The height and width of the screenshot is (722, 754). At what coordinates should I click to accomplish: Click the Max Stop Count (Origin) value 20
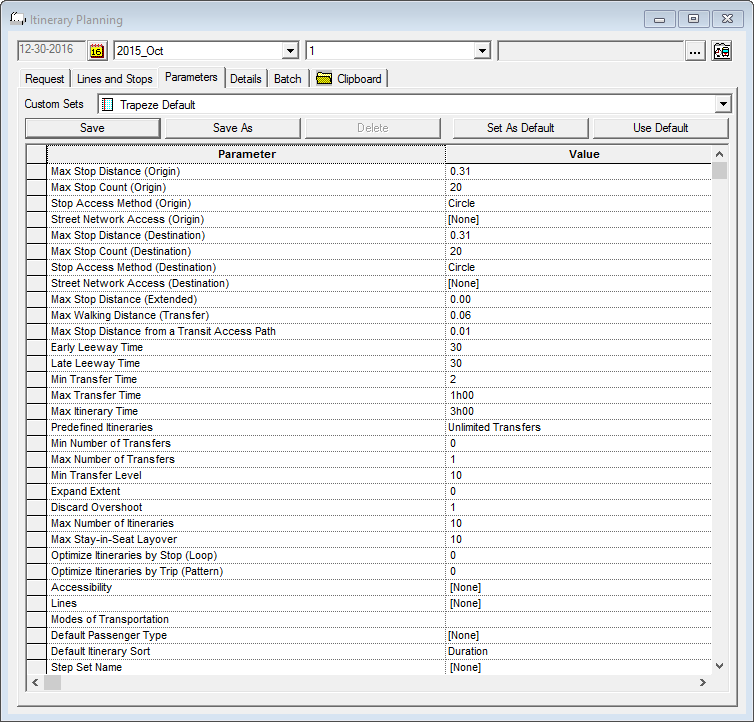tap(578, 188)
